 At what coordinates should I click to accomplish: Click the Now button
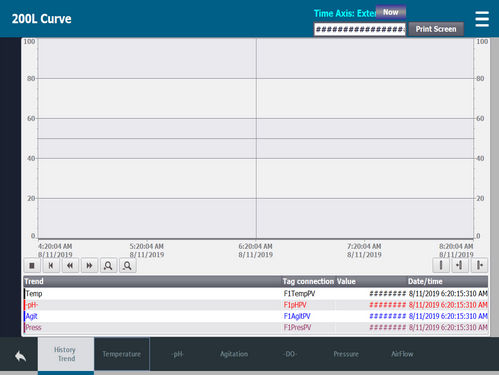point(391,12)
